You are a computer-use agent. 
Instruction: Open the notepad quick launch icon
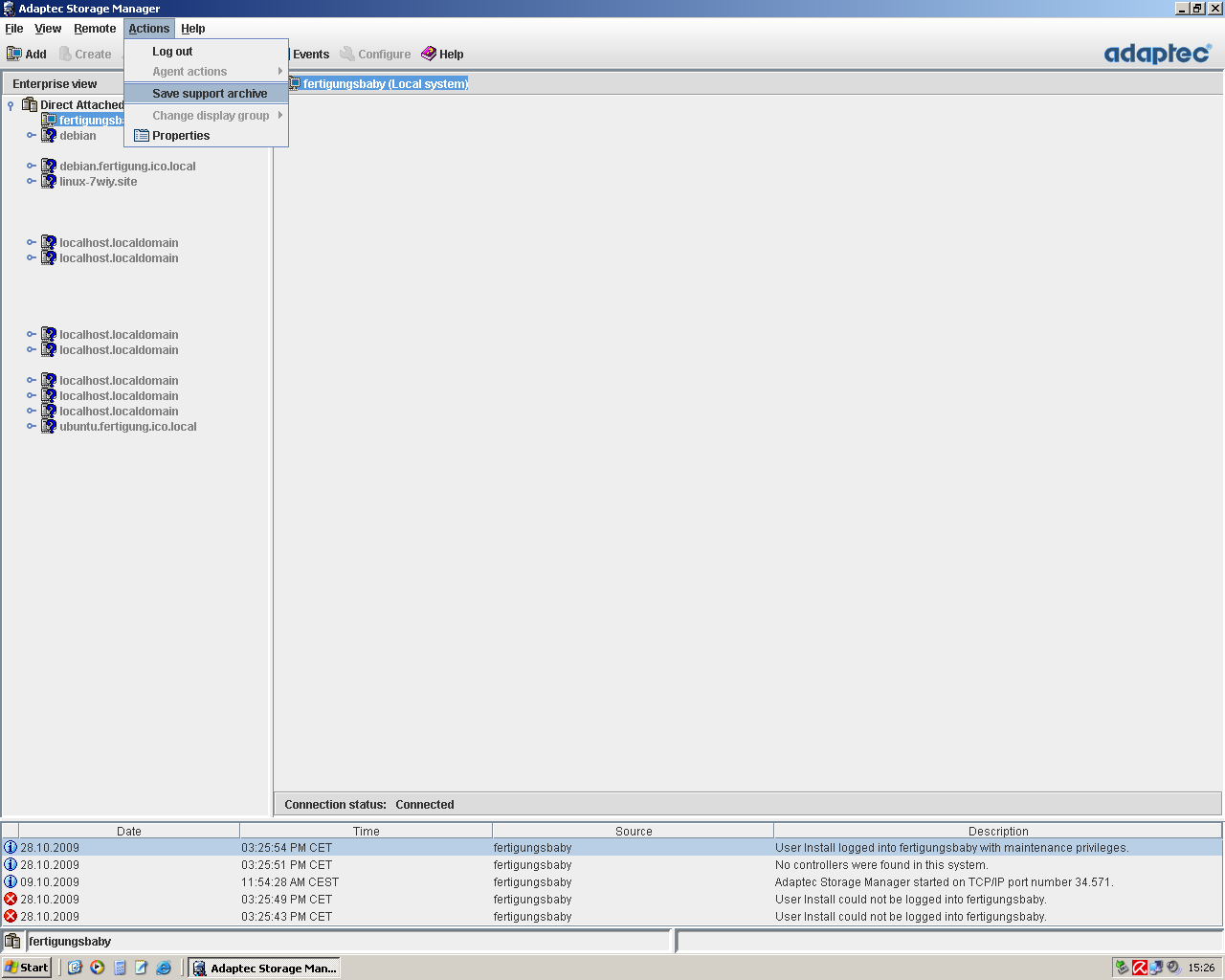pyautogui.click(x=142, y=968)
